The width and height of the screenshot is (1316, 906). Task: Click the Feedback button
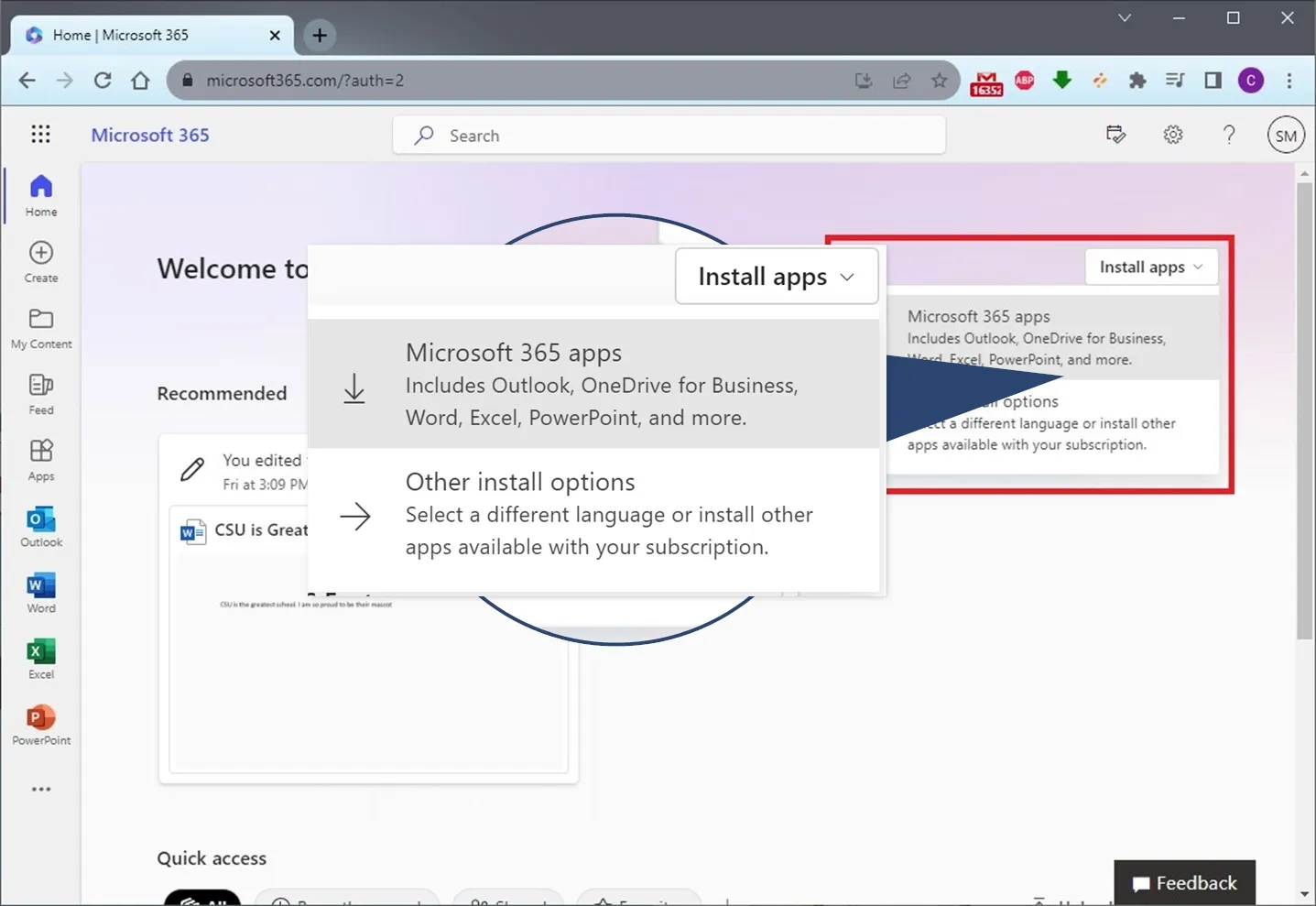[x=1184, y=882]
